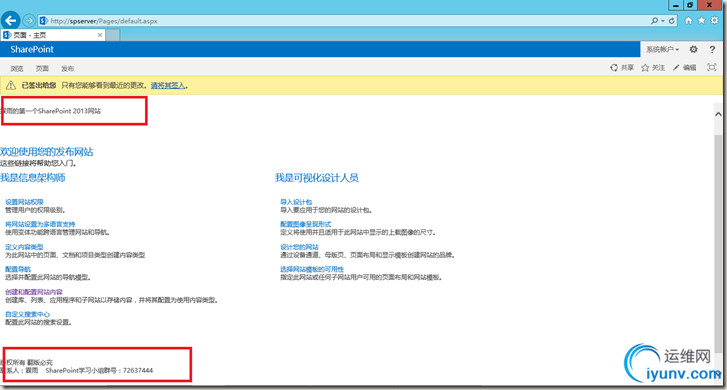Image resolution: width=727 pixels, height=390 pixels.
Task: Click 我是可视化设计人员 heading
Action: click(x=317, y=178)
